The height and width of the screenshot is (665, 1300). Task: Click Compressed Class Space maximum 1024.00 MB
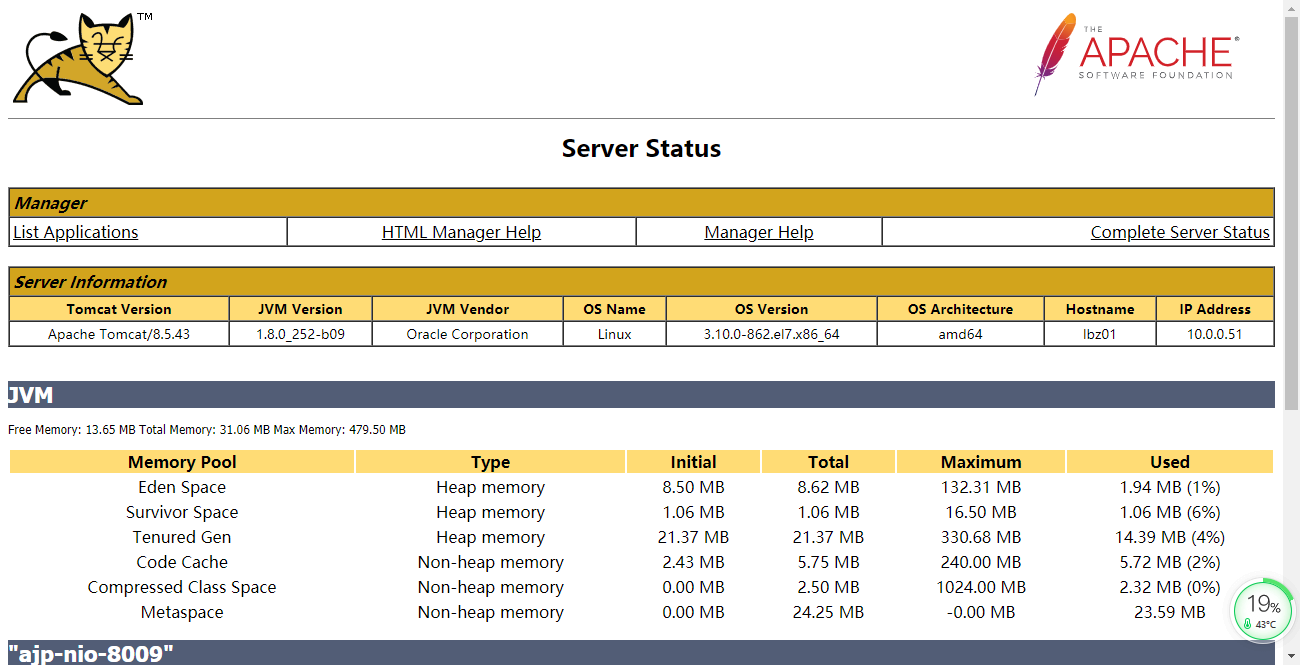[981, 587]
